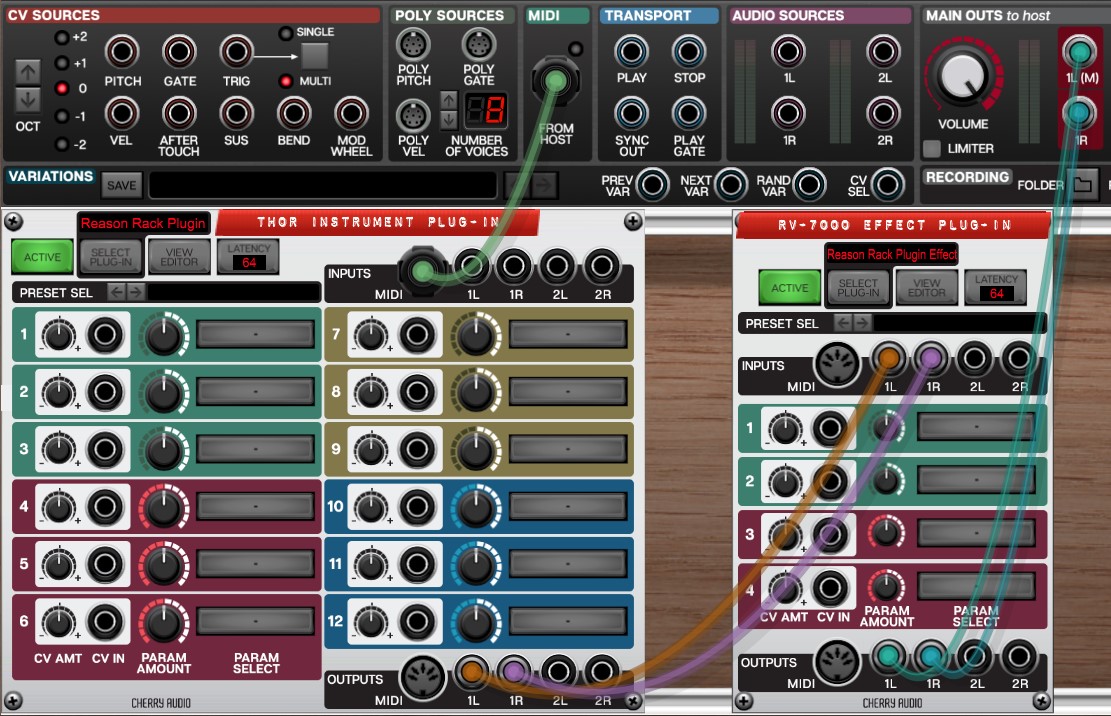
Task: Click Thor SELECT PLUG-IN button
Action: click(x=111, y=256)
